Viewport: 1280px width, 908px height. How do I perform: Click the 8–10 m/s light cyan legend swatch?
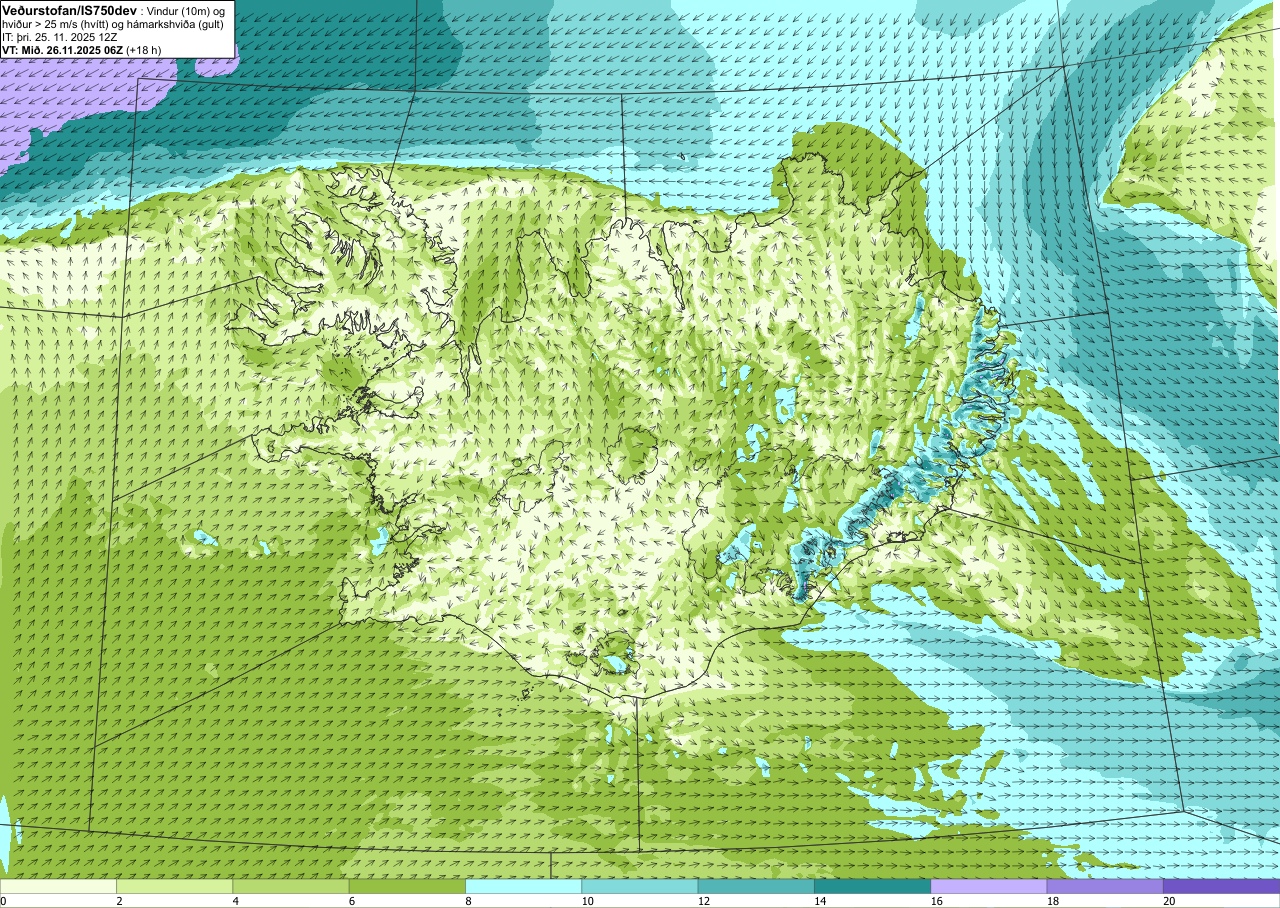click(523, 886)
